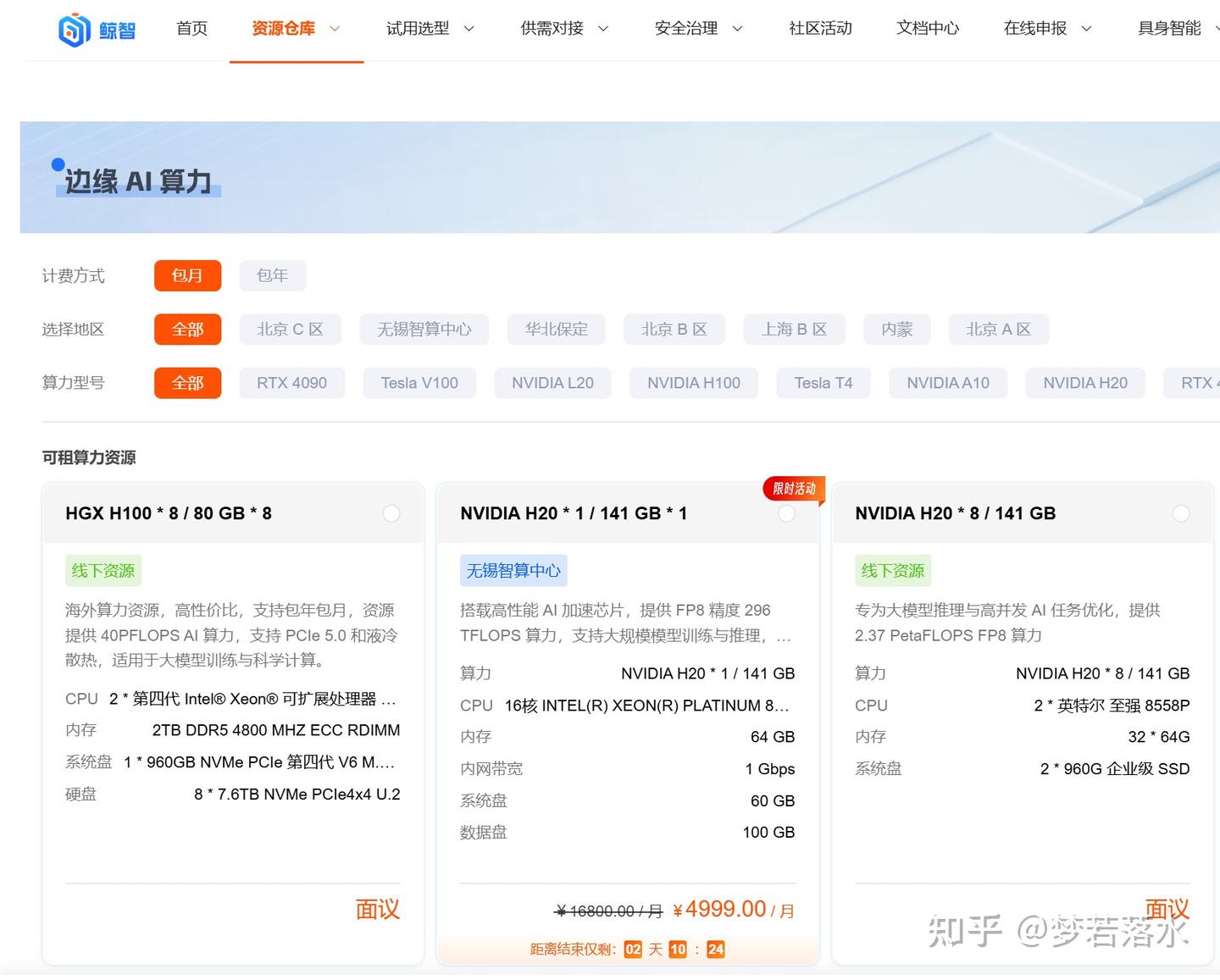This screenshot has height=980, width=1220.
Task: Click 面议 price on HGX H100 card
Action: [x=377, y=910]
